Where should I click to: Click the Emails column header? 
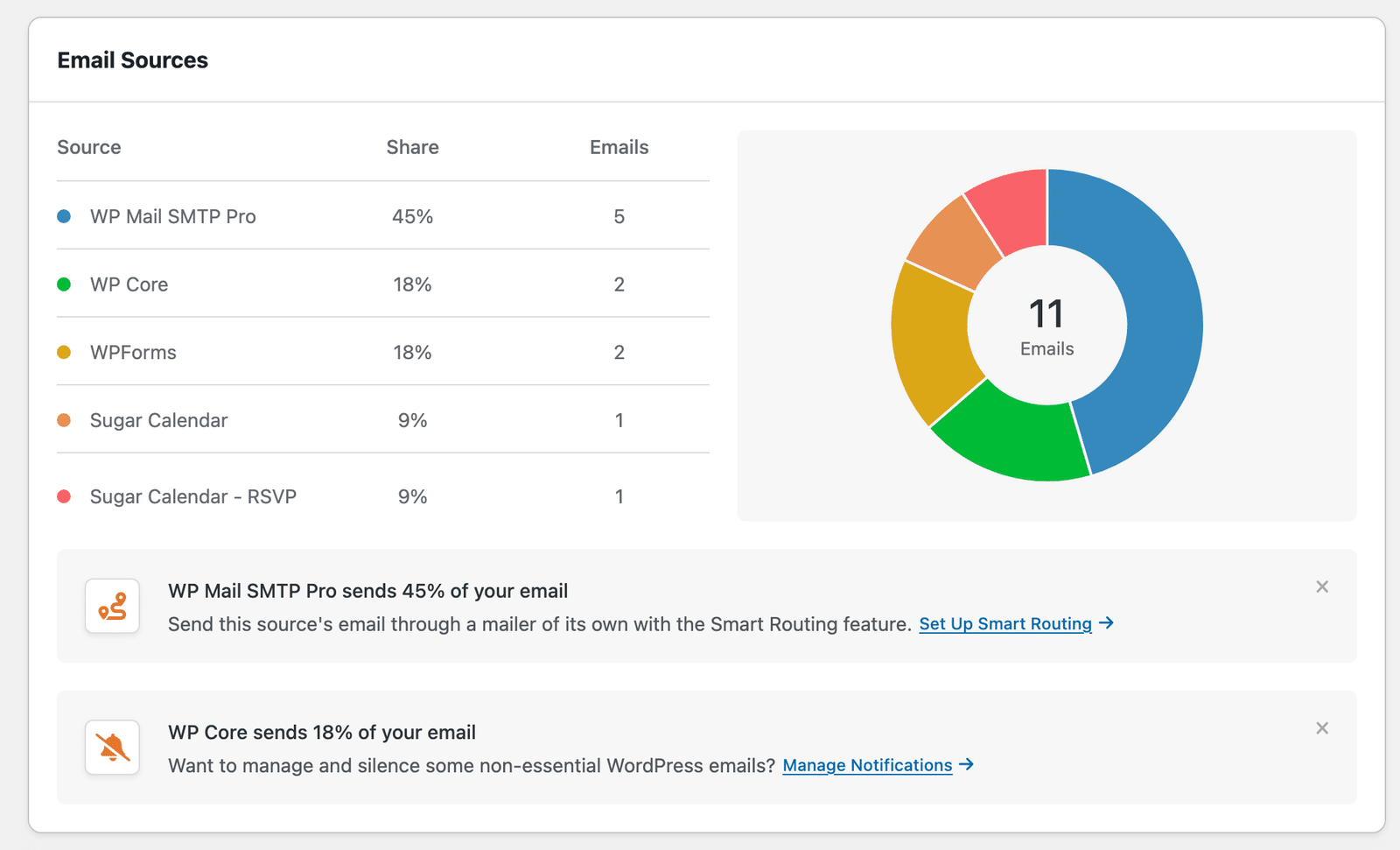tap(619, 147)
